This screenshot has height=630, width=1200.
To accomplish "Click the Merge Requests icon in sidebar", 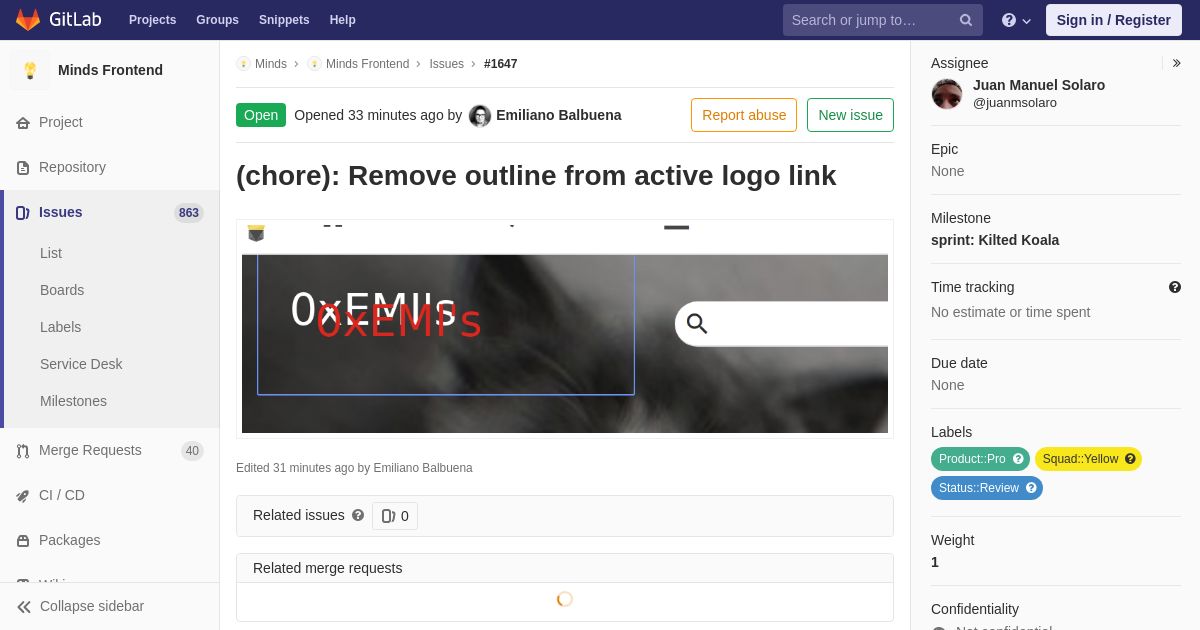I will (23, 451).
